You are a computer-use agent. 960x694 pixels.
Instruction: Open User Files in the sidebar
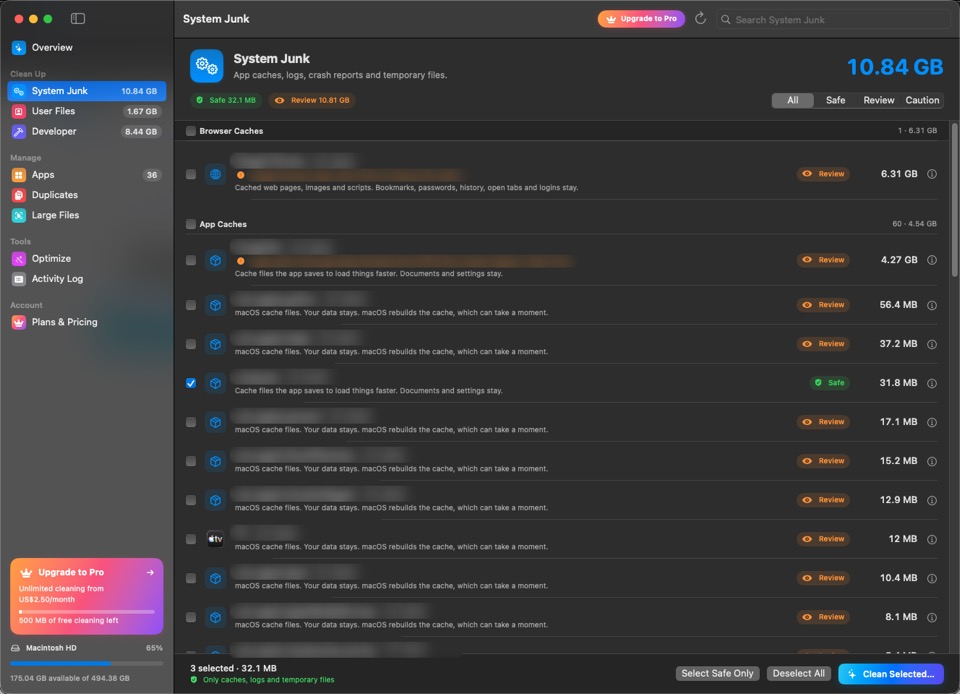(x=87, y=111)
